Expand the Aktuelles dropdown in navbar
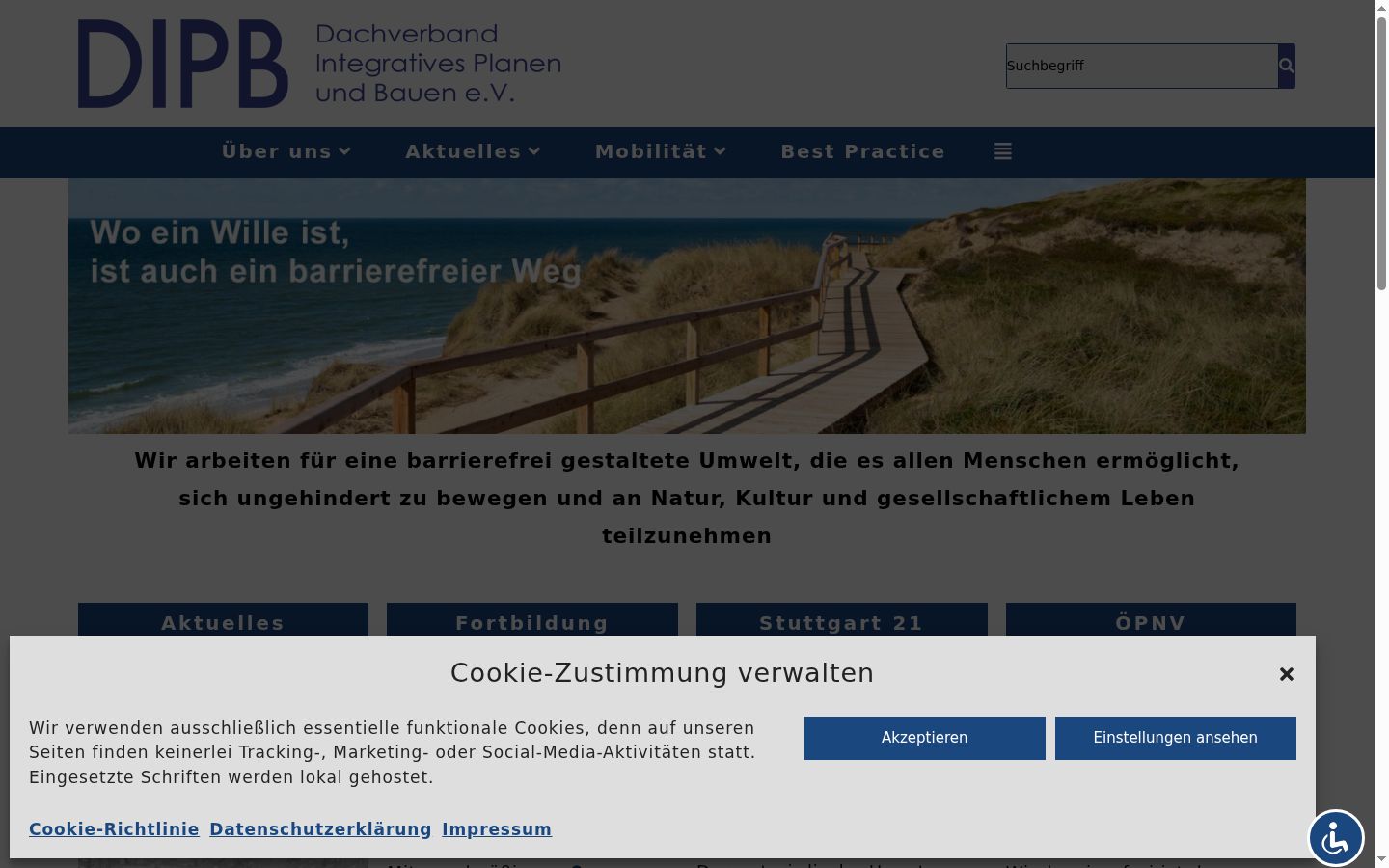This screenshot has height=868, width=1389. [x=473, y=151]
